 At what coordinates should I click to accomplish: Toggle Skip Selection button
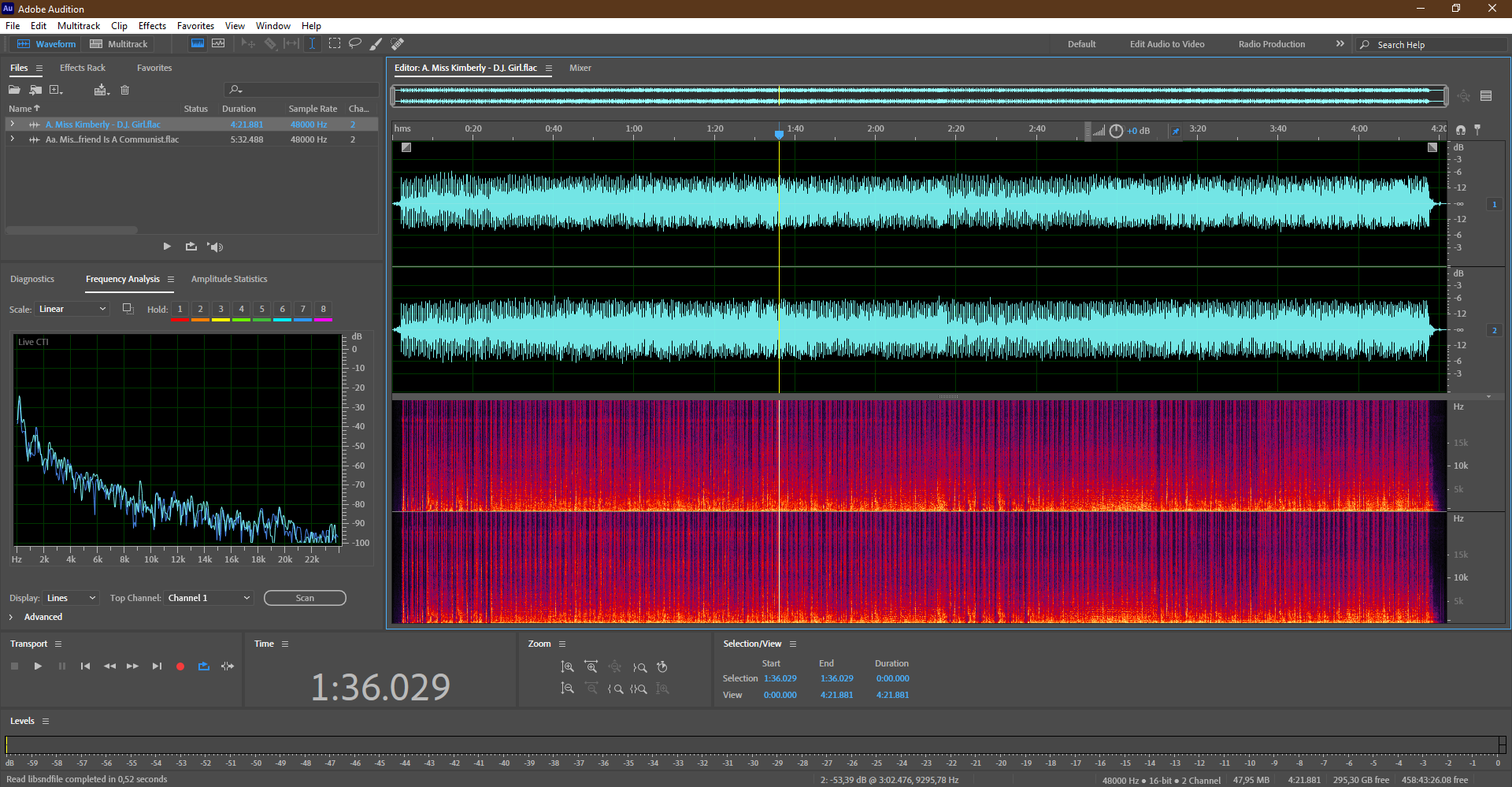coord(228,666)
